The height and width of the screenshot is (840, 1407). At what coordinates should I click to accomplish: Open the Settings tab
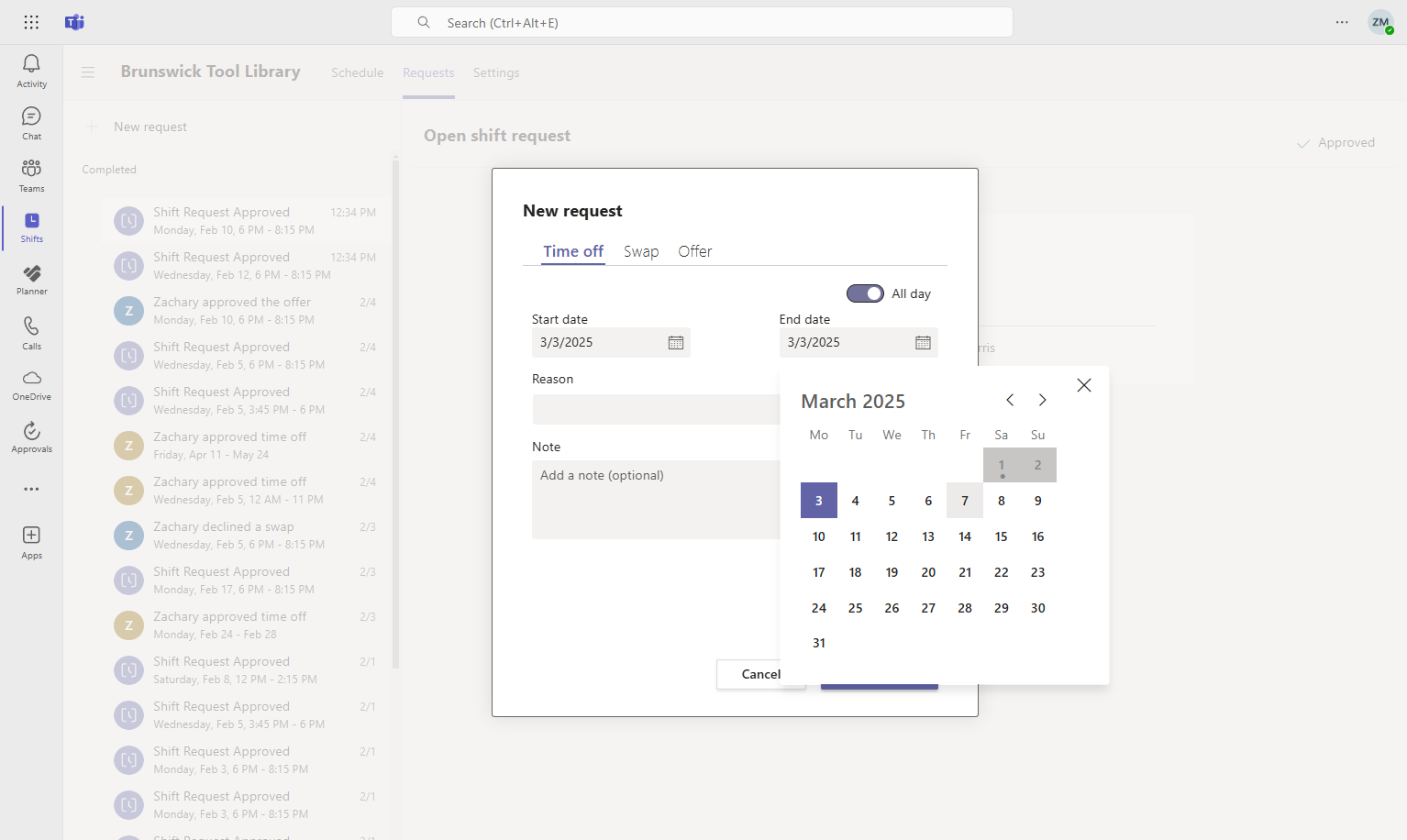(x=496, y=72)
